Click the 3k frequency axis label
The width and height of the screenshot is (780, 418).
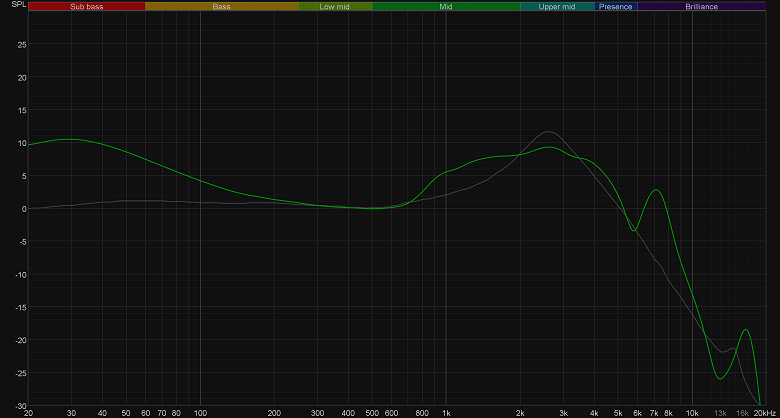[x=564, y=413]
